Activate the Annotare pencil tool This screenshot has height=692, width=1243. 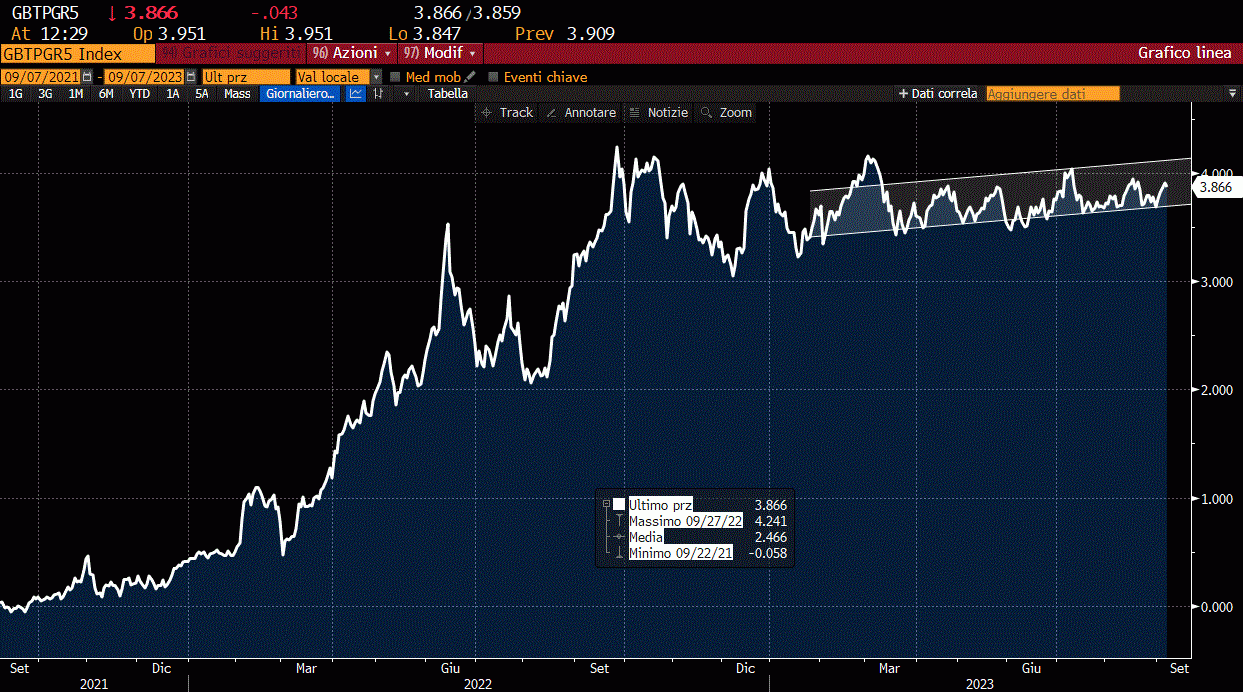(x=581, y=113)
